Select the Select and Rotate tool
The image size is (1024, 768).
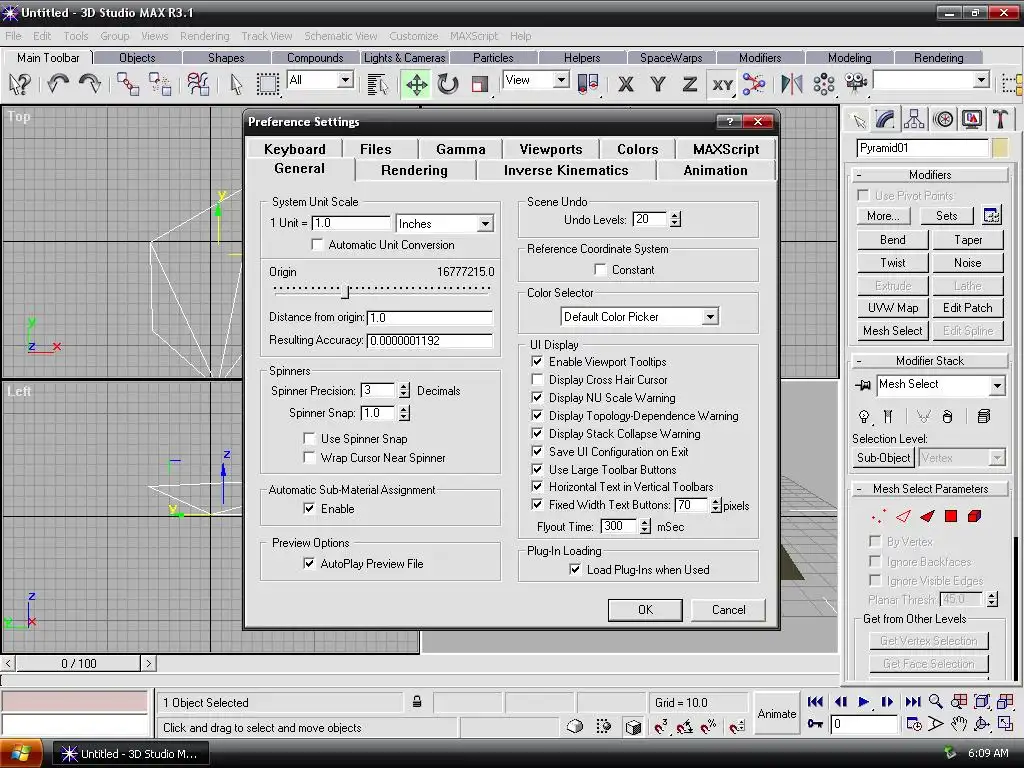tap(448, 84)
